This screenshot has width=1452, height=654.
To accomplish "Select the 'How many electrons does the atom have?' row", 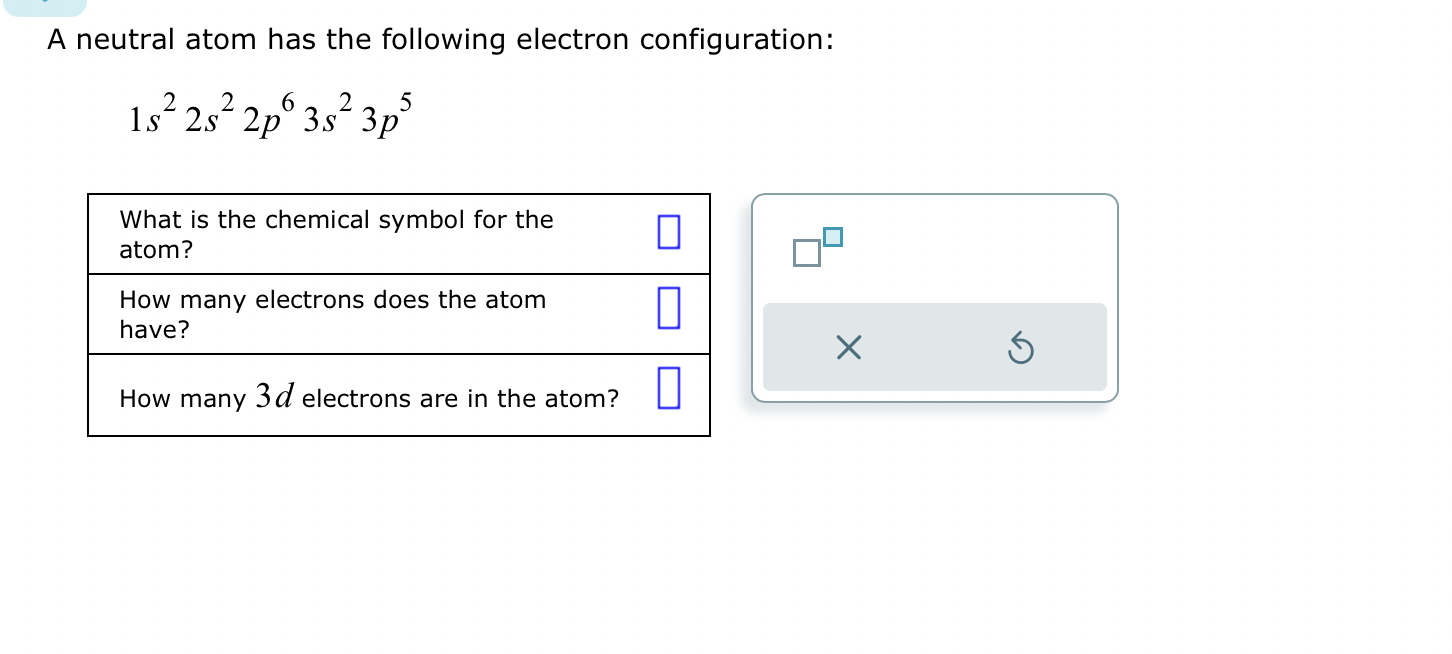I will (333, 314).
